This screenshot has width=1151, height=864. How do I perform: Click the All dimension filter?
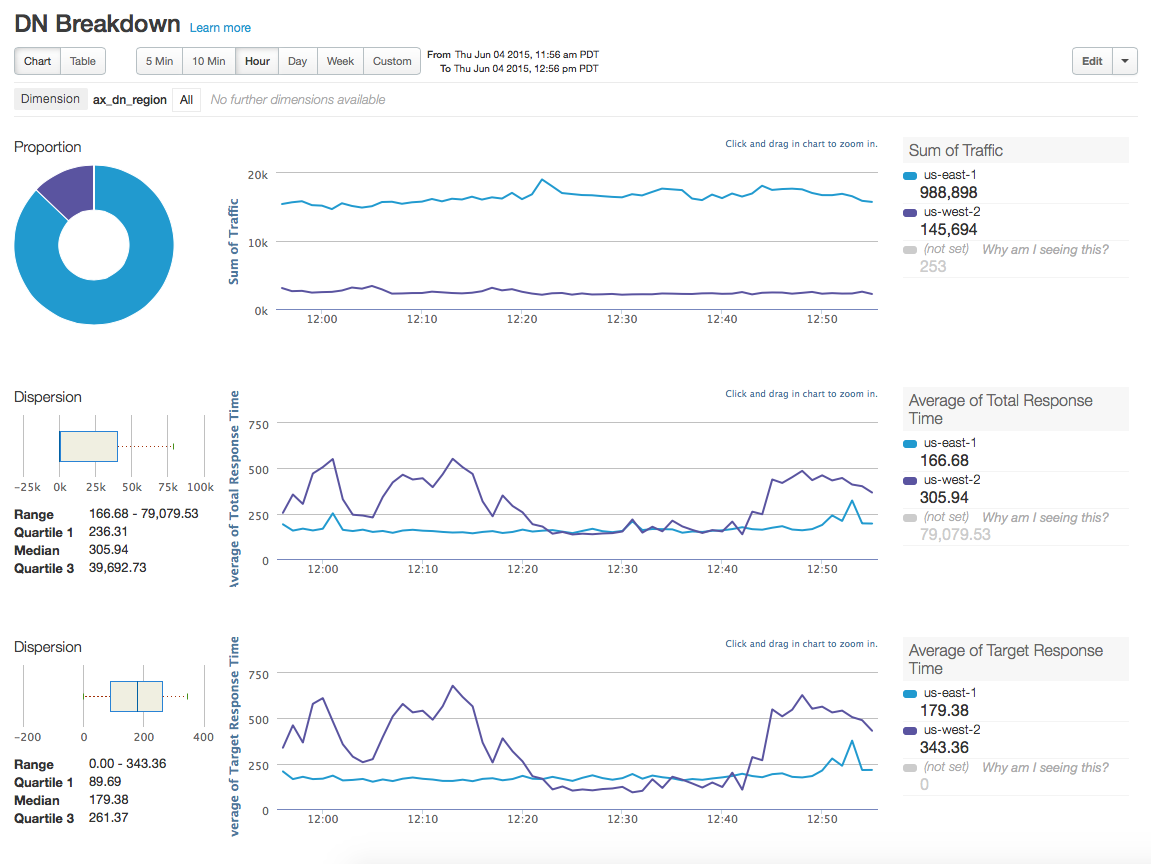(186, 100)
